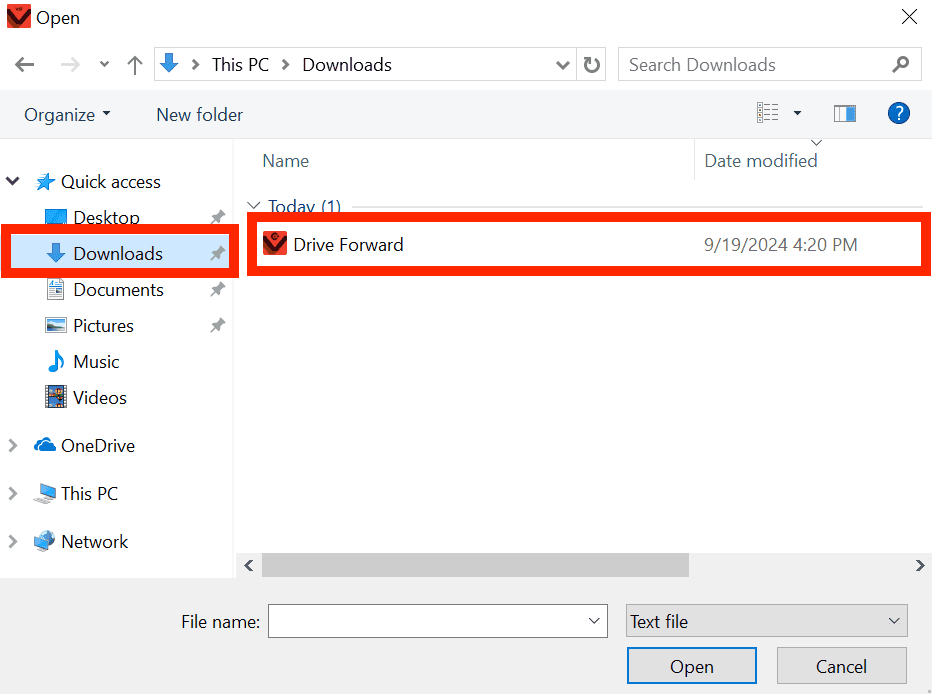
Task: Refresh the Downloads folder view
Action: pyautogui.click(x=591, y=64)
